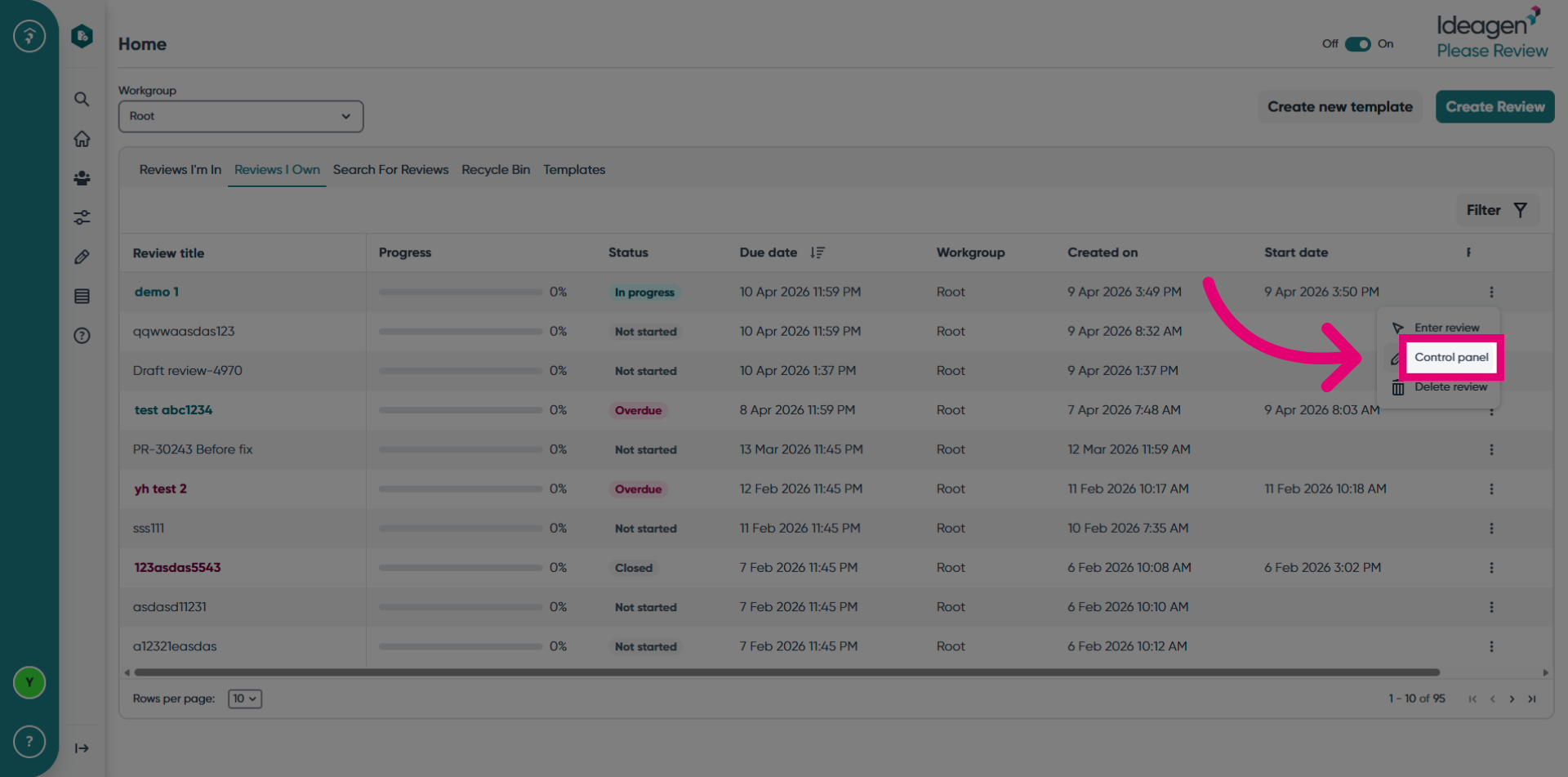Open the search icon in the sidebar
The width and height of the screenshot is (1568, 777).
coord(82,99)
